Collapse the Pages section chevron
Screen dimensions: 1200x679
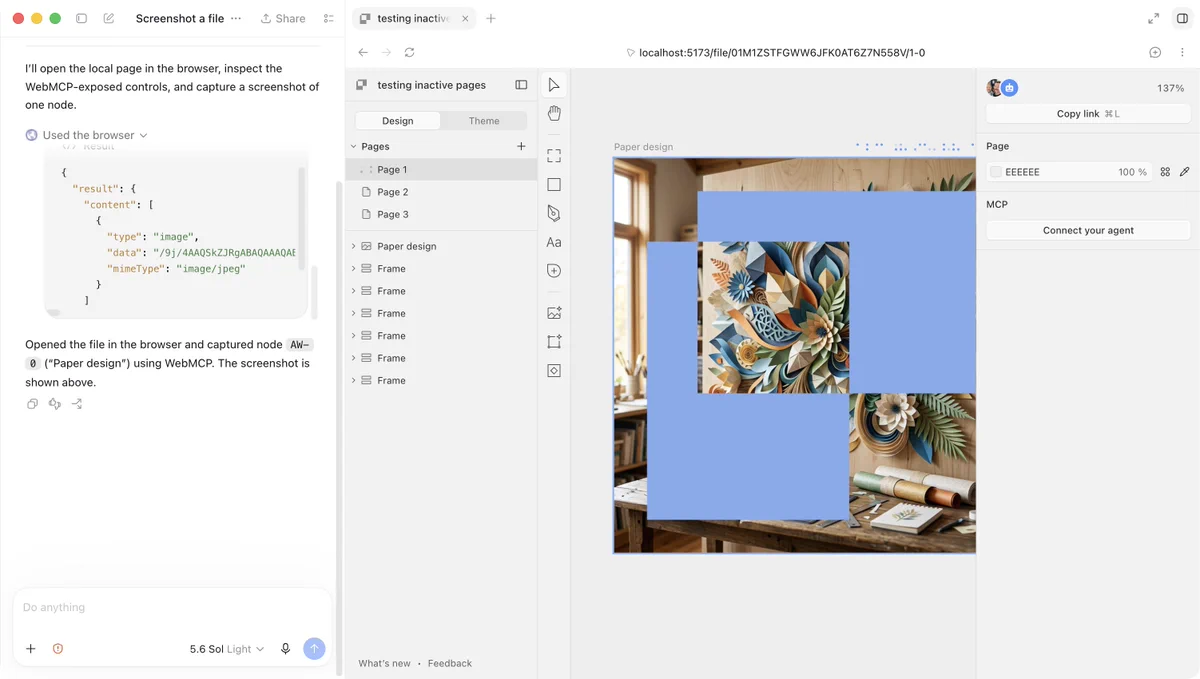(x=353, y=146)
